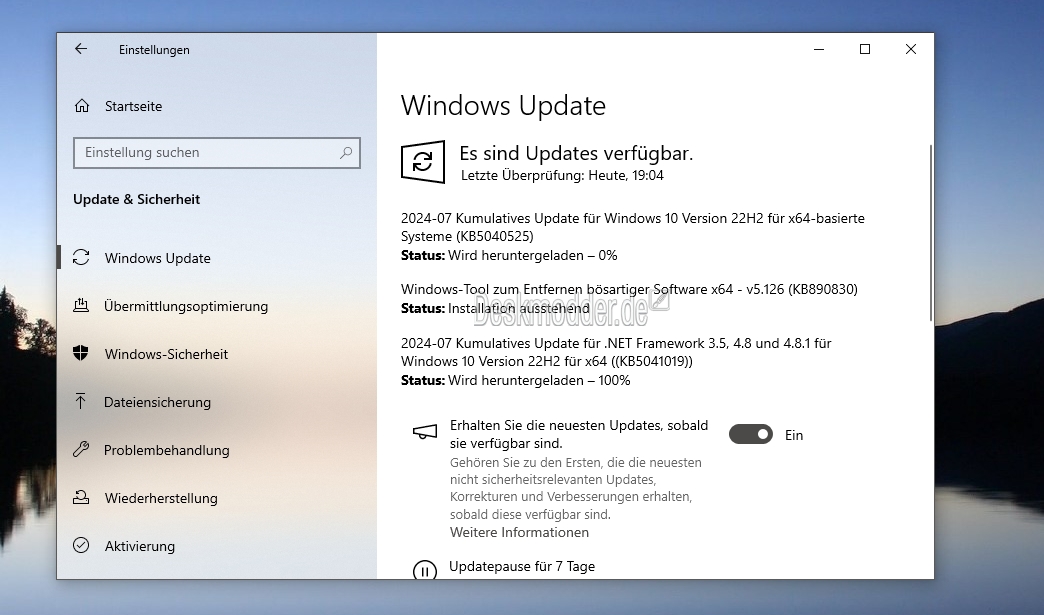
Task: Go to Aktivierung
Action: click(x=140, y=546)
